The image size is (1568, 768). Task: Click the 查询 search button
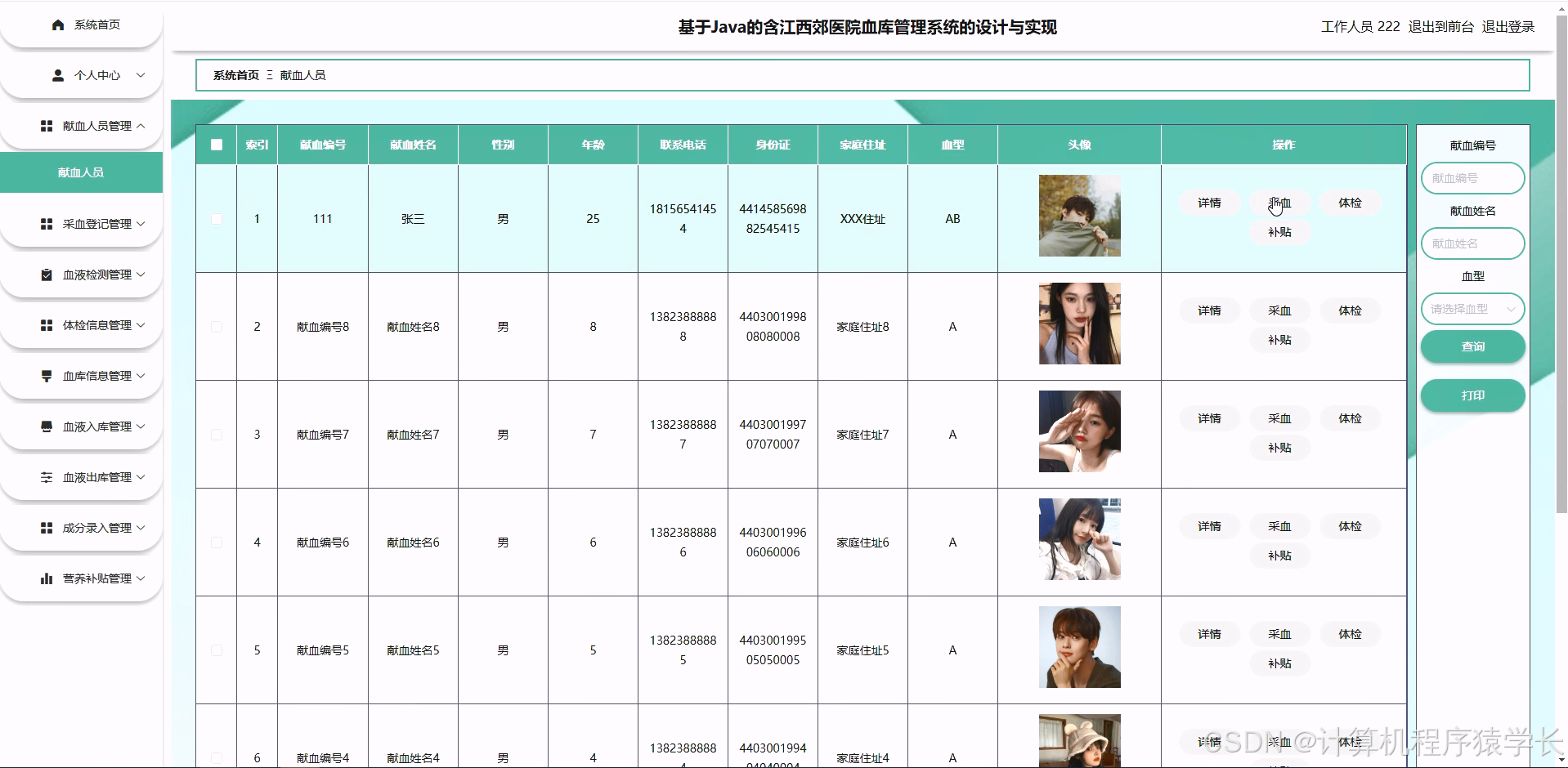[1472, 346]
